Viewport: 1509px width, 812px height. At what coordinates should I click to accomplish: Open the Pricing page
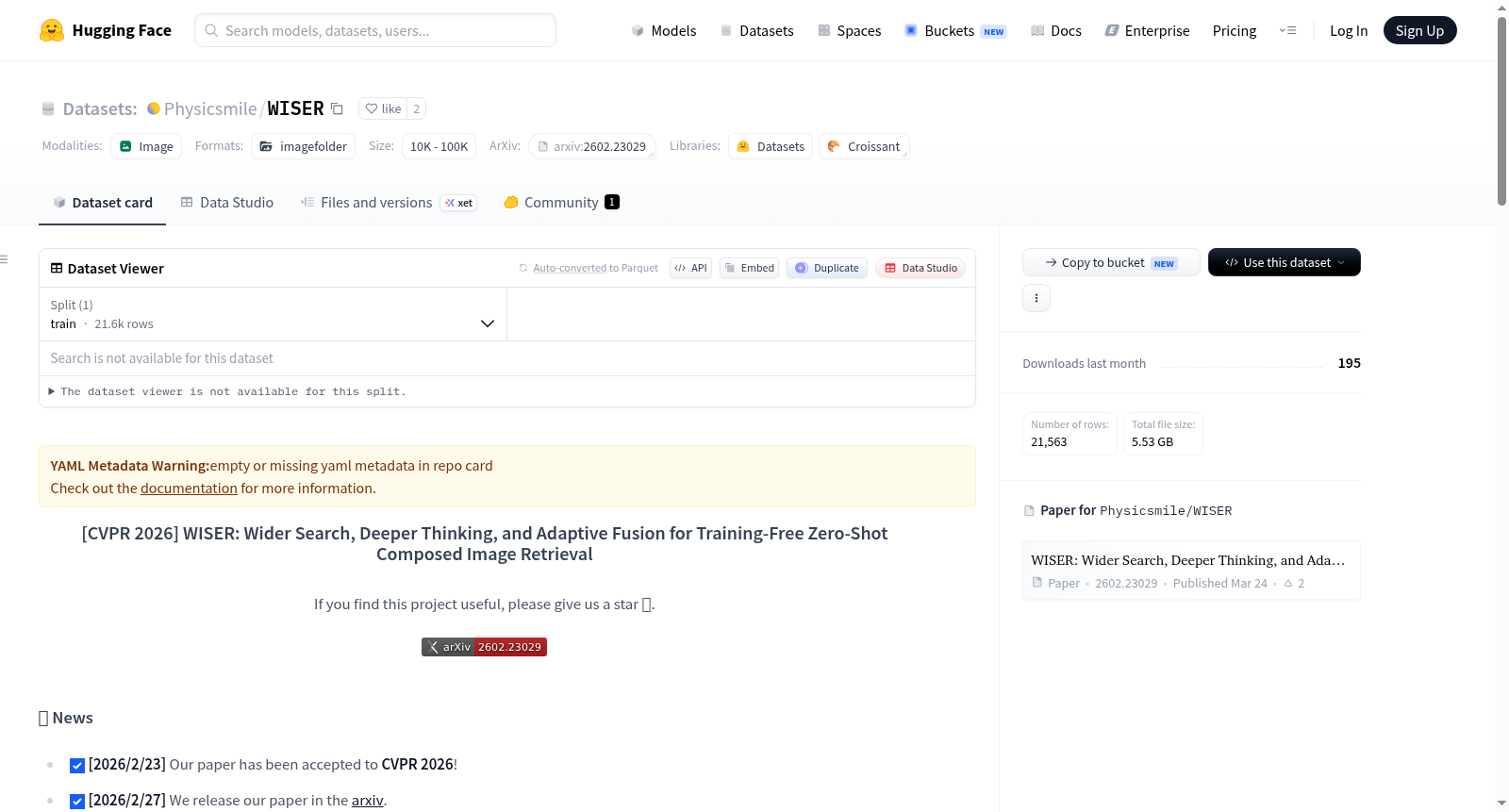(1235, 30)
